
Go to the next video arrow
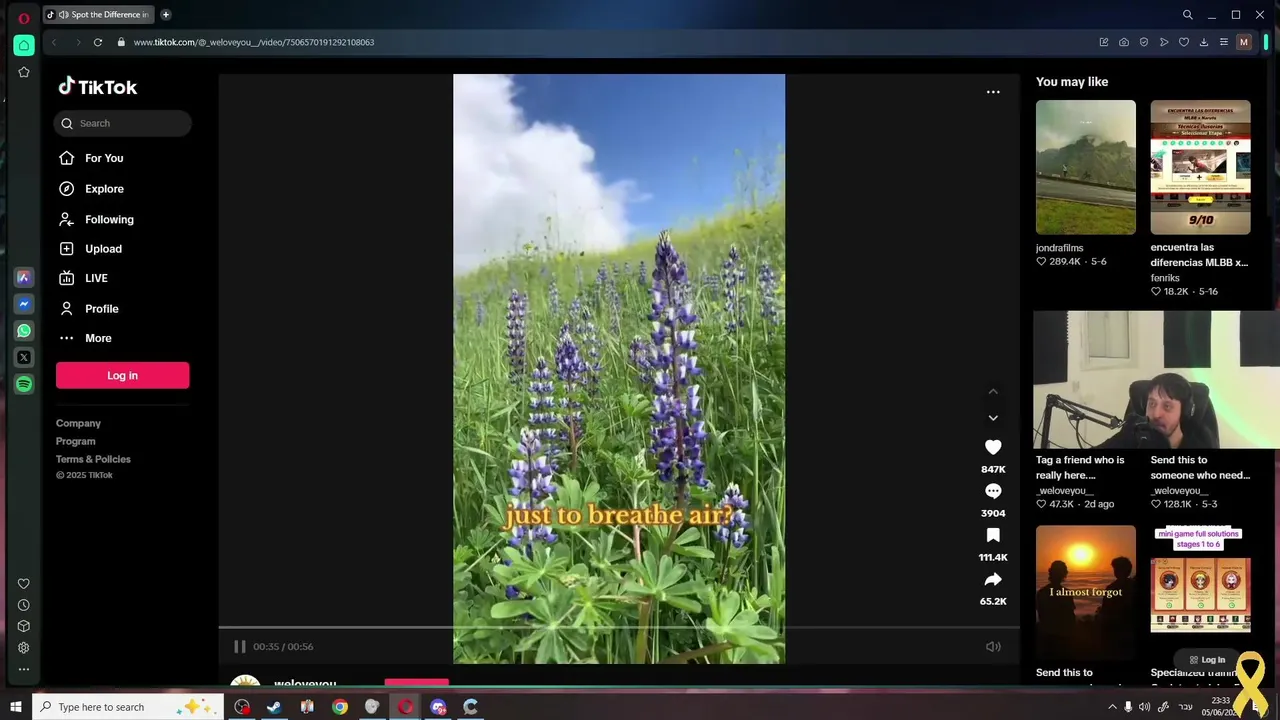coord(993,418)
